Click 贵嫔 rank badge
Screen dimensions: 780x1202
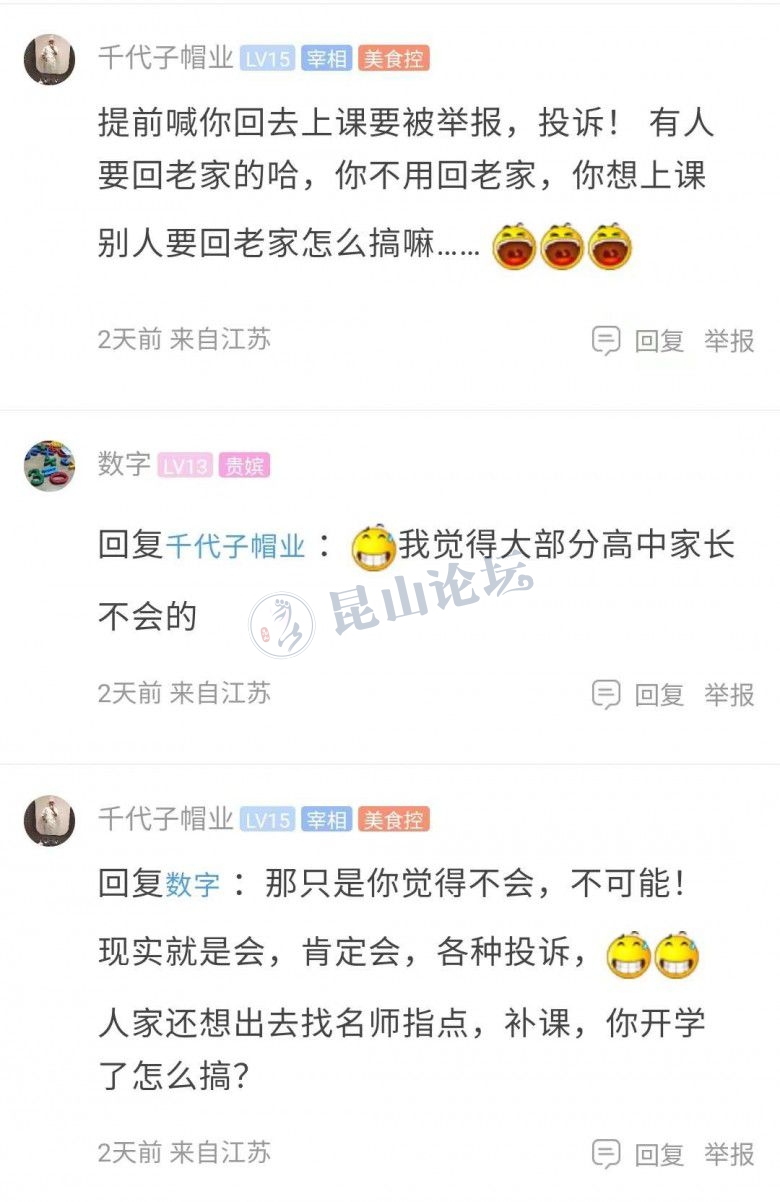pos(244,465)
